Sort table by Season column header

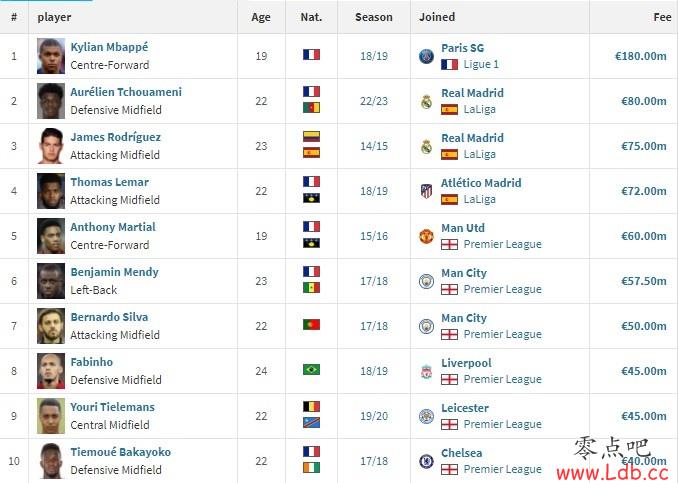point(374,17)
